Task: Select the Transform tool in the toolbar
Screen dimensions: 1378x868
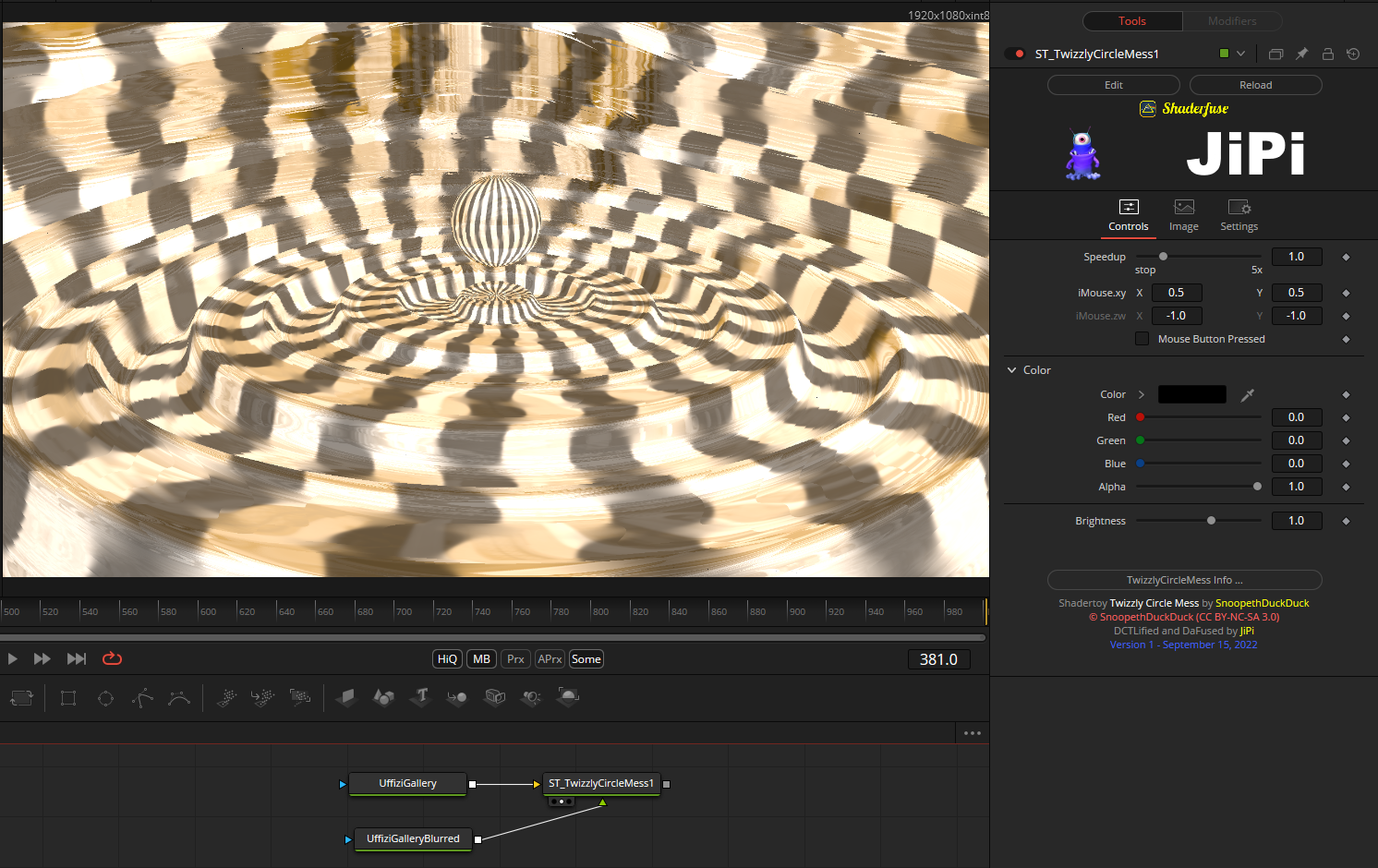Action: [x=21, y=698]
